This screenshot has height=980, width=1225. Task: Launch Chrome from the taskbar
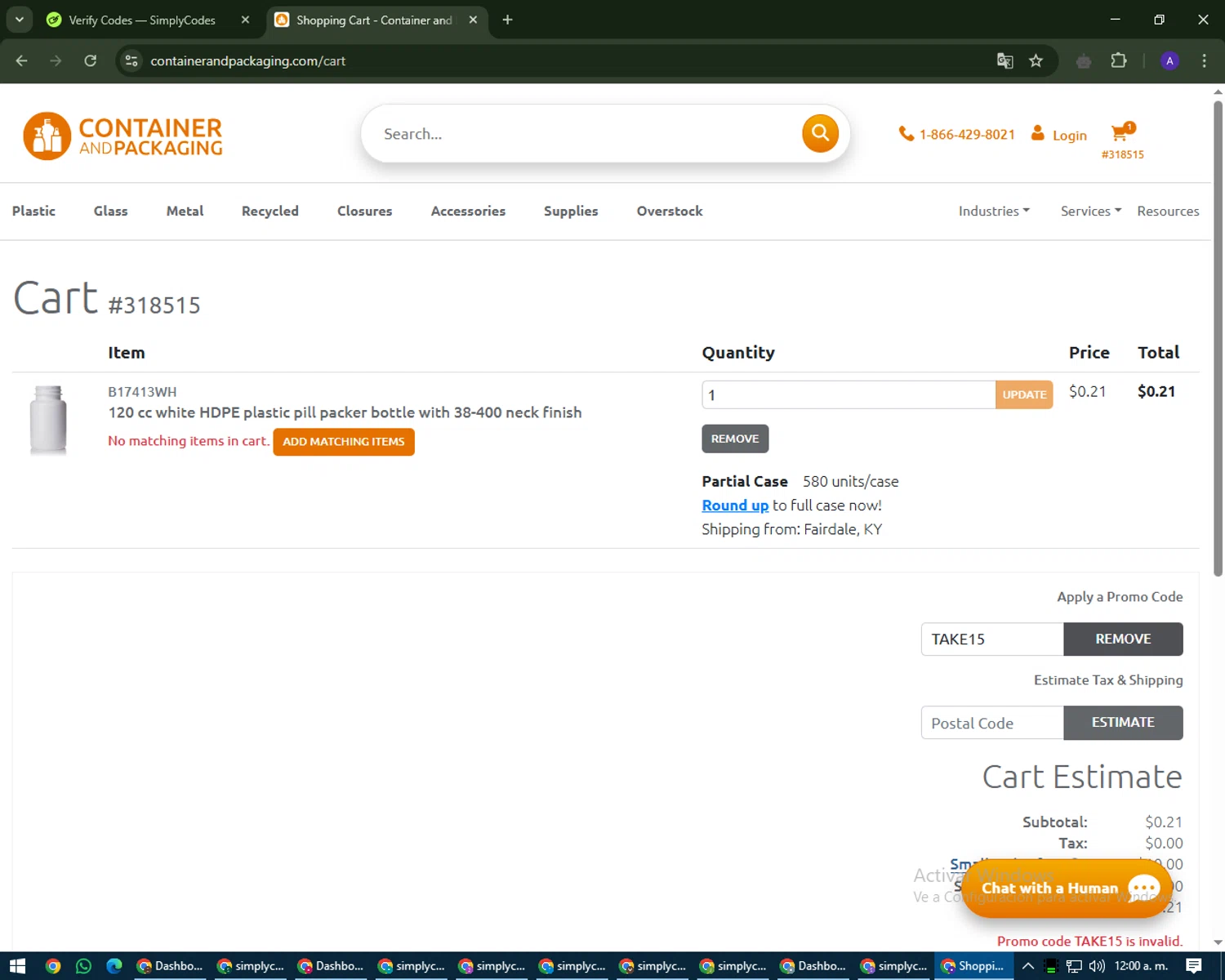(x=53, y=966)
